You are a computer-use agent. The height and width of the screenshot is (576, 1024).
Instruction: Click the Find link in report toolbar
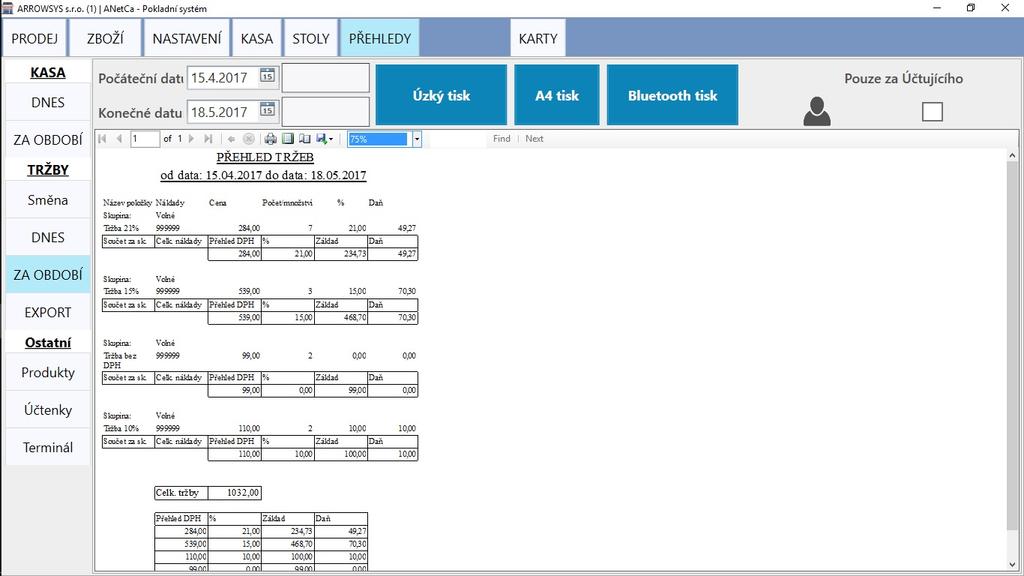(x=502, y=138)
